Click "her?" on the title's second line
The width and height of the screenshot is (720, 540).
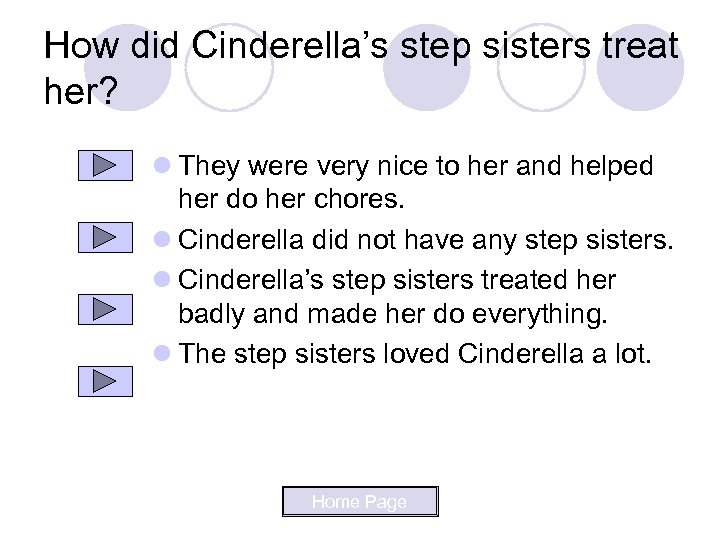pyautogui.click(x=81, y=92)
